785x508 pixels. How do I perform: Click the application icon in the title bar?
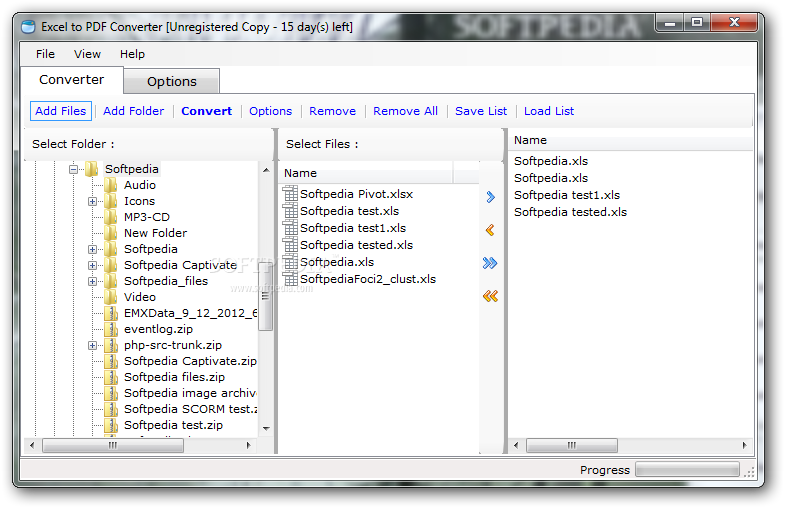pos(29,27)
